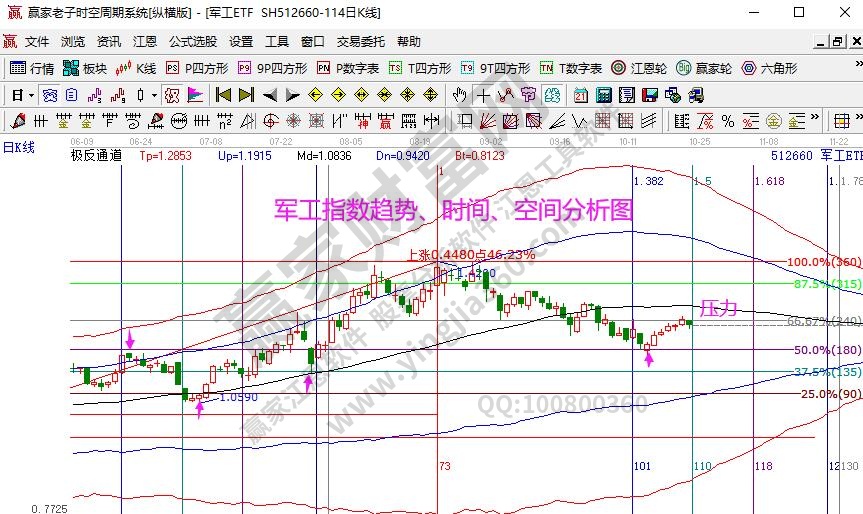Click the 极反通道 indicator label
The image size is (863, 514).
(x=96, y=156)
